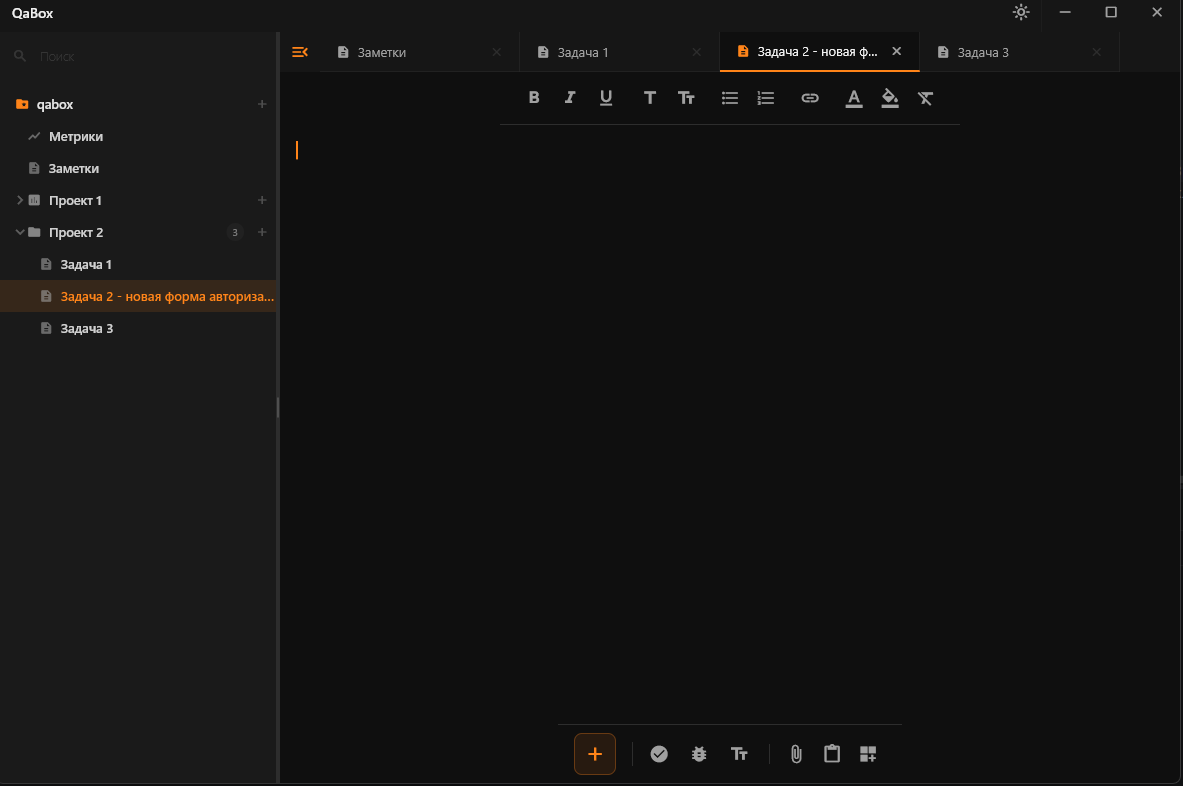Collapse the Проект 2 folder

pyautogui.click(x=20, y=232)
